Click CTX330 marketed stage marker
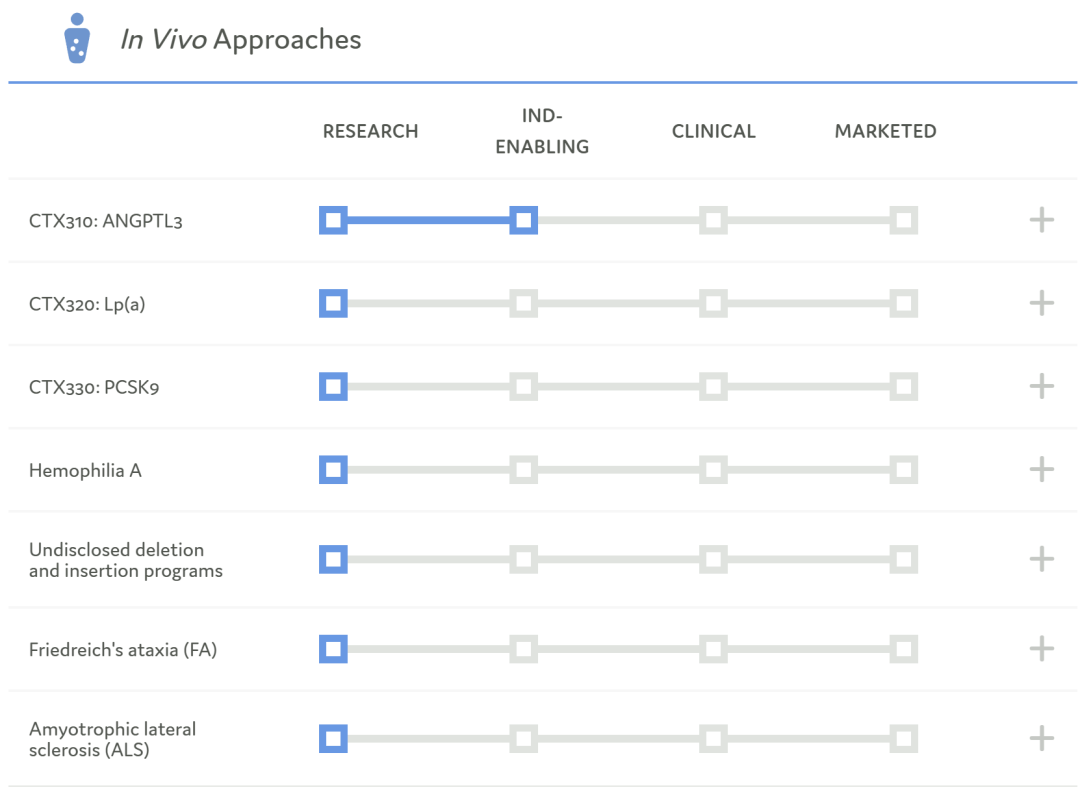This screenshot has height=792, width=1080. pos(903,386)
